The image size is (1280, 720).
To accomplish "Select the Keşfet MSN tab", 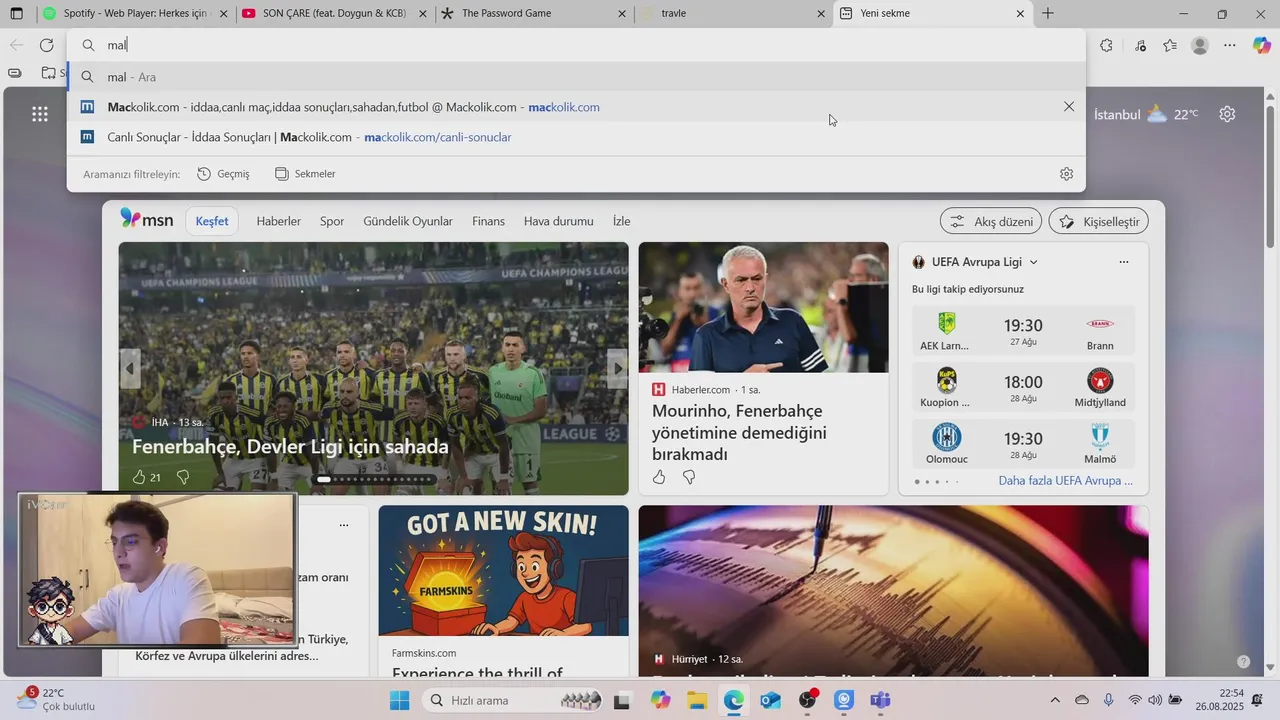I will pyautogui.click(x=212, y=221).
